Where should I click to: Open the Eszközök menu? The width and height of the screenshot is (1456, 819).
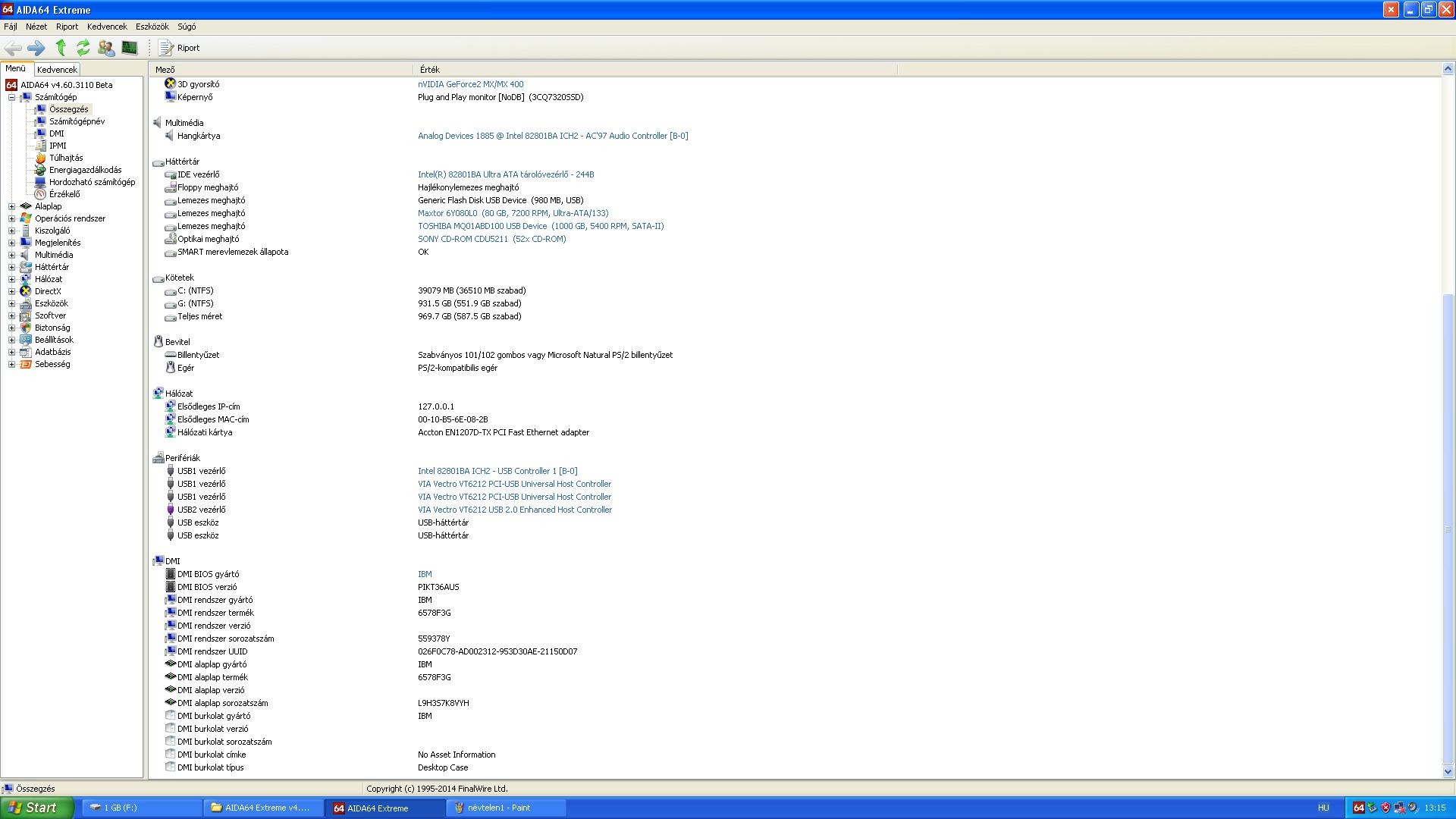[152, 27]
